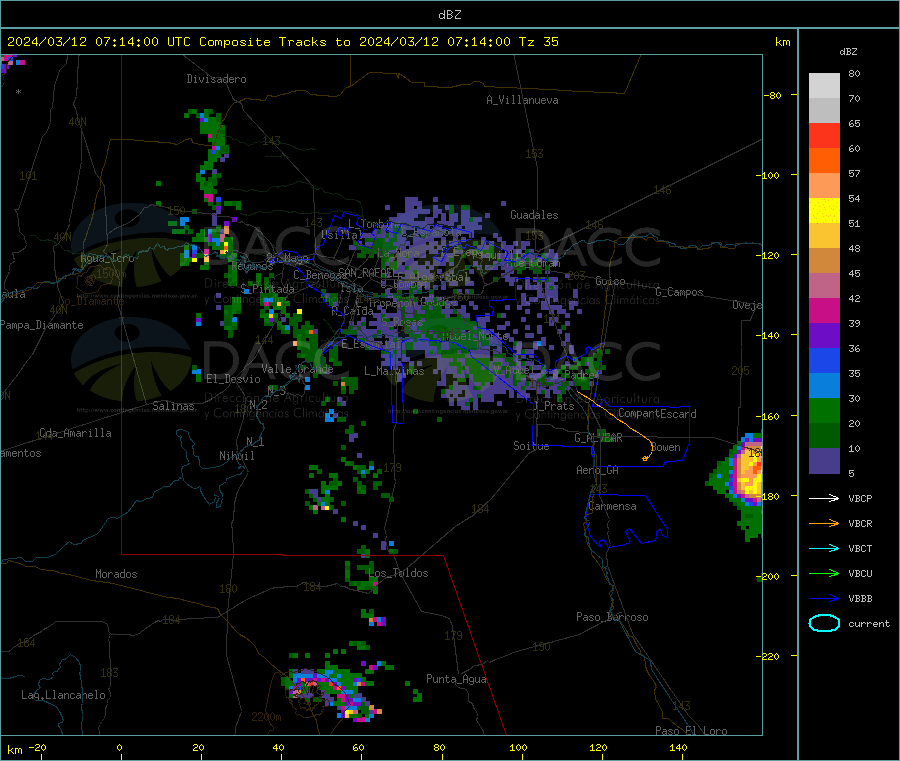Click the dark green 10 dBZ swatch
This screenshot has height=761, width=900.
pos(824,436)
